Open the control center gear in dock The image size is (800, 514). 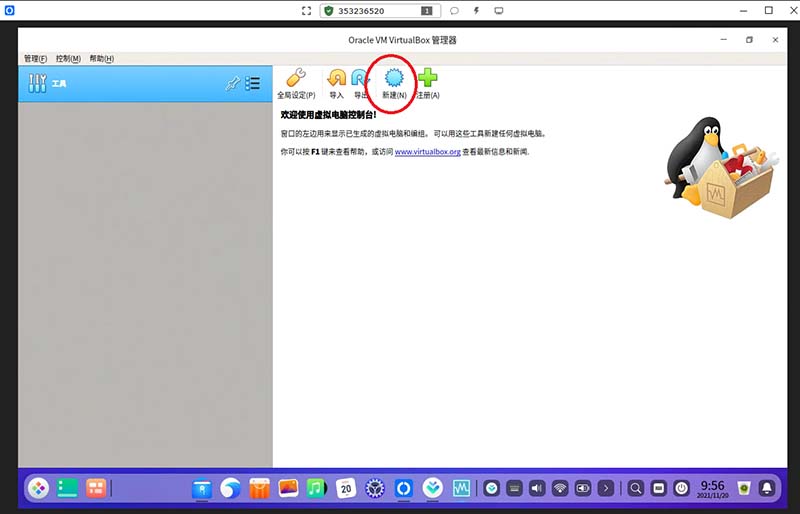coord(375,488)
